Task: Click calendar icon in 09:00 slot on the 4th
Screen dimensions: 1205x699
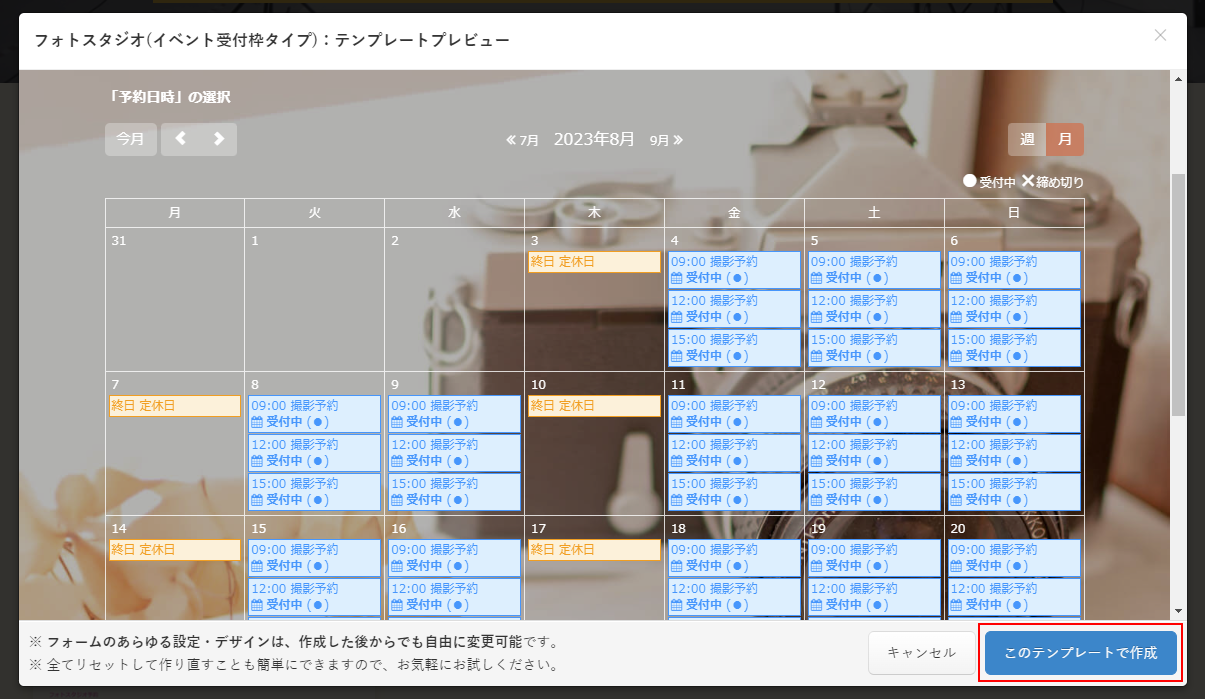Action: coord(676,278)
